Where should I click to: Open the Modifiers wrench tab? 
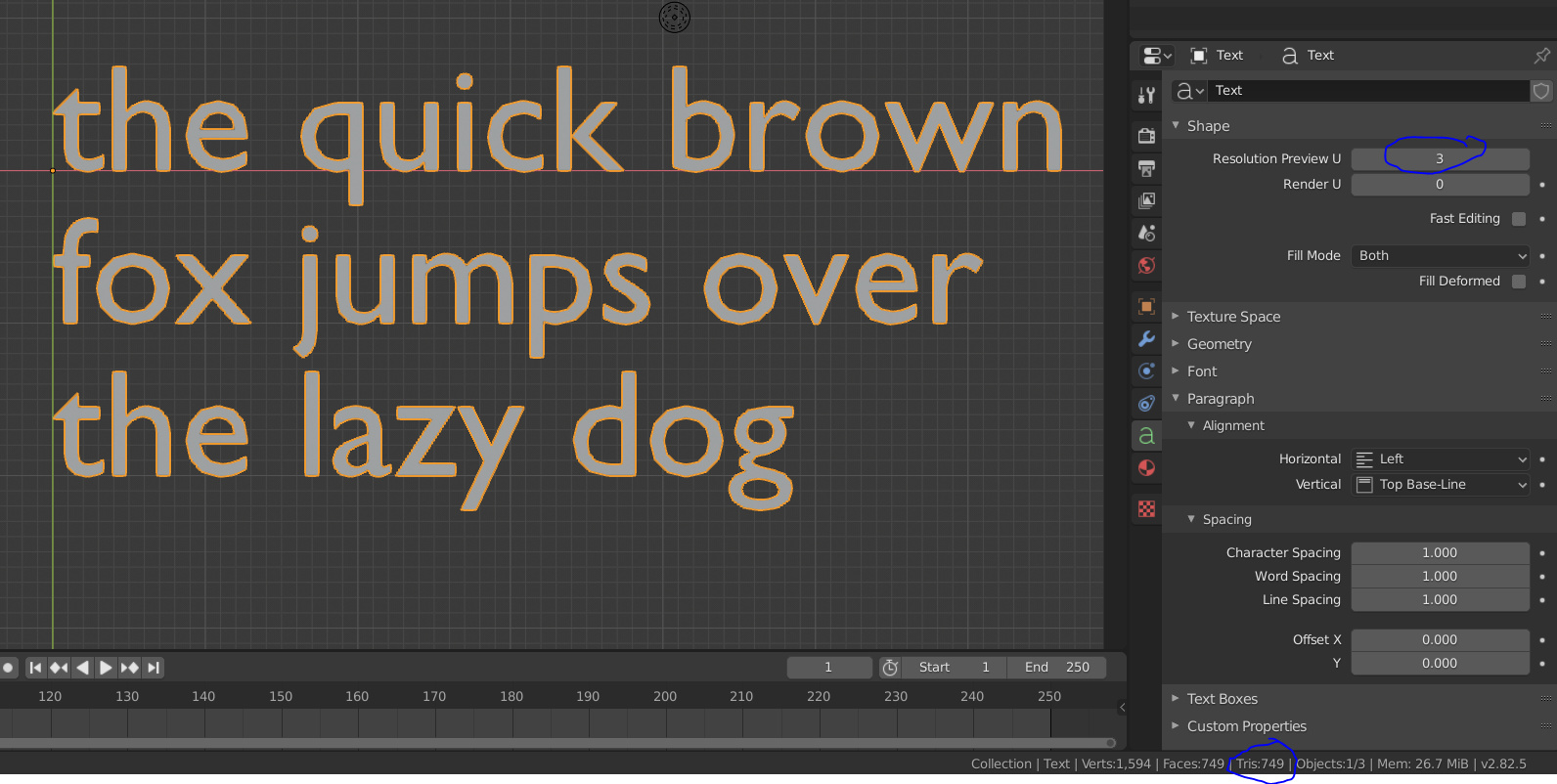coord(1146,338)
